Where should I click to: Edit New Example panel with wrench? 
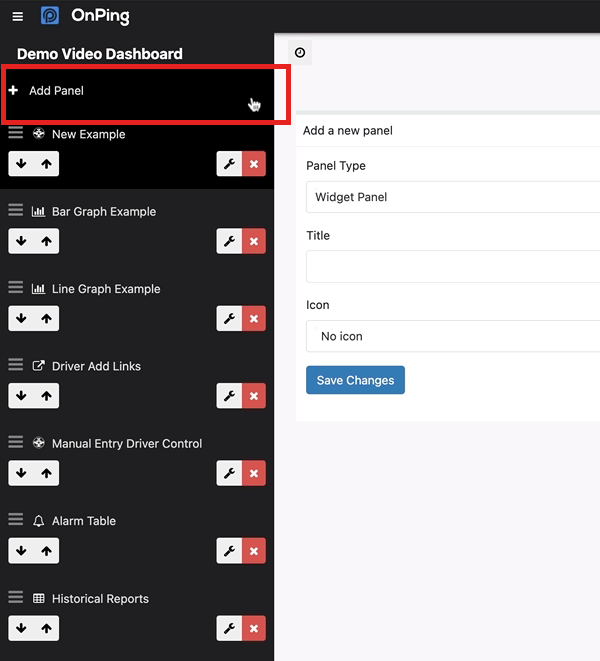[229, 164]
